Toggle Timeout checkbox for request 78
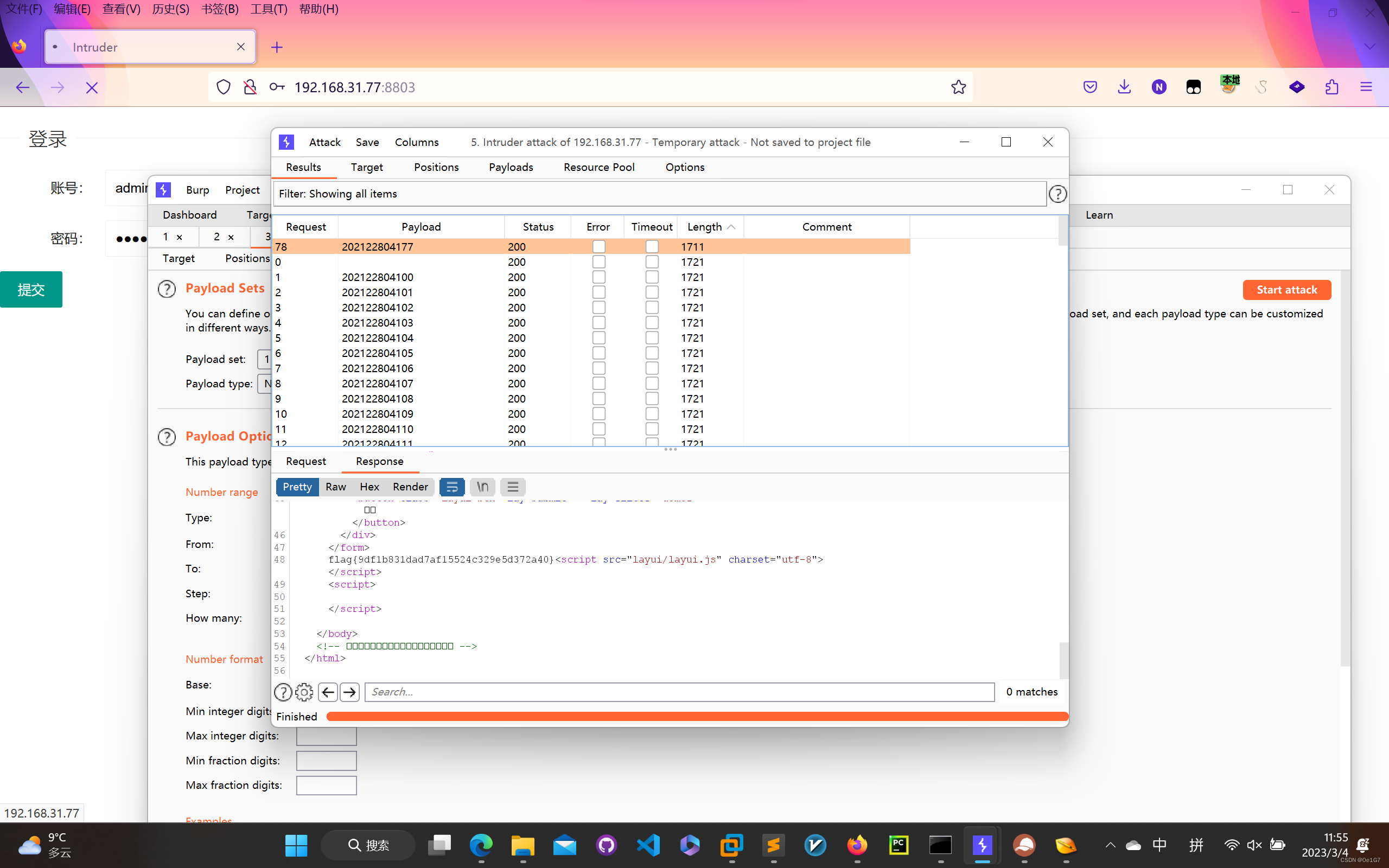The width and height of the screenshot is (1389, 868). click(x=652, y=246)
